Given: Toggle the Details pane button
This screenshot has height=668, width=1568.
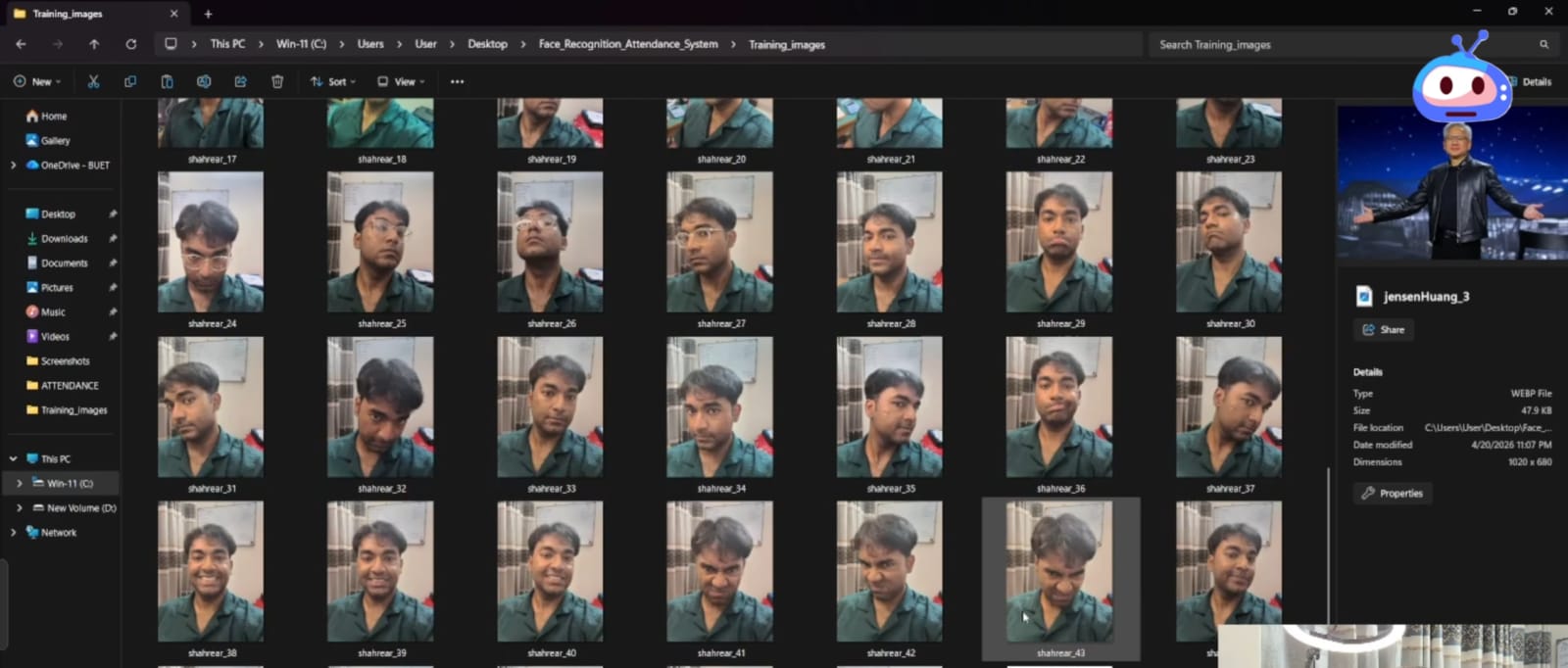Looking at the screenshot, I should (1531, 81).
